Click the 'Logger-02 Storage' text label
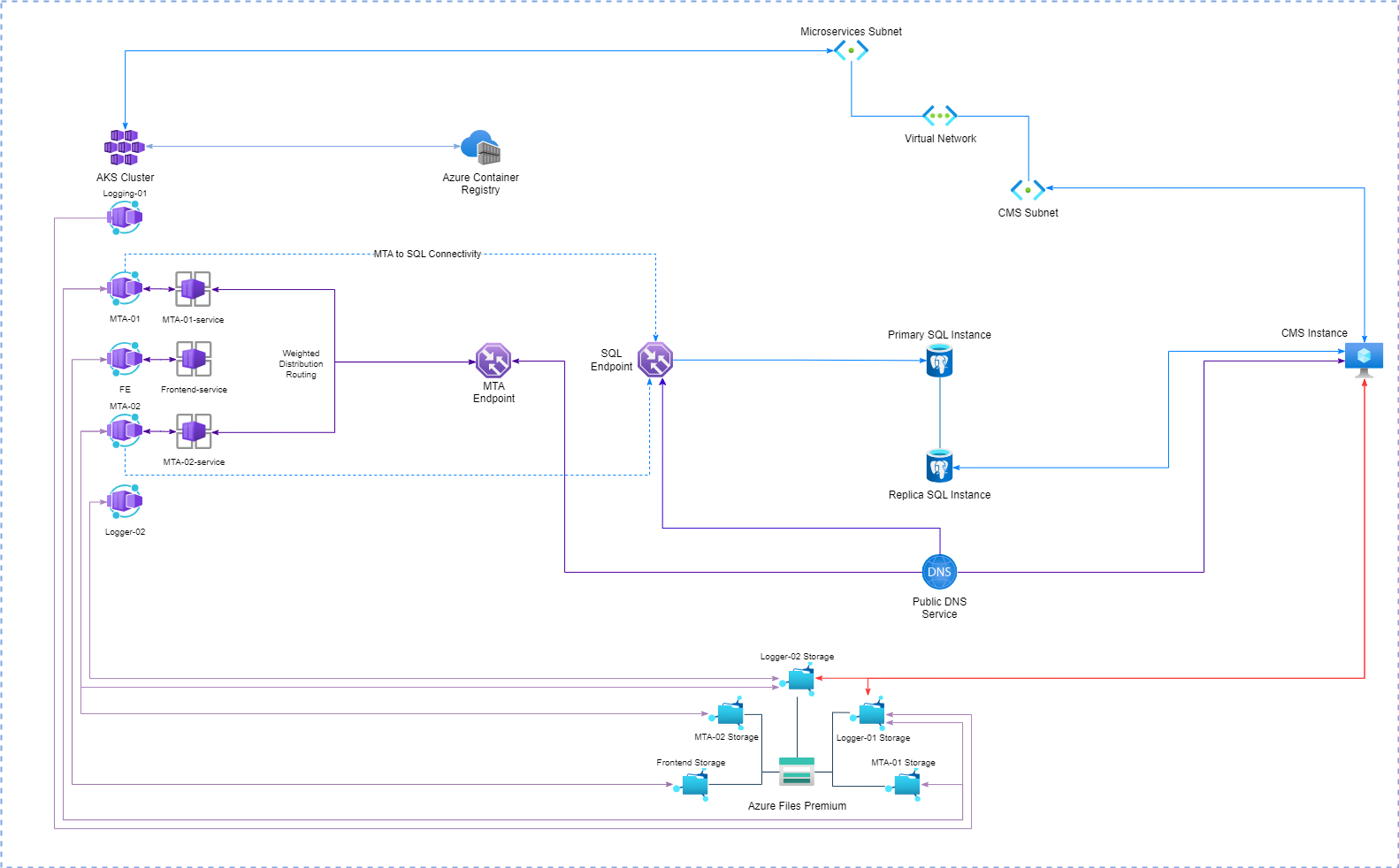Viewport: 1399px width, 868px height. coord(797,657)
